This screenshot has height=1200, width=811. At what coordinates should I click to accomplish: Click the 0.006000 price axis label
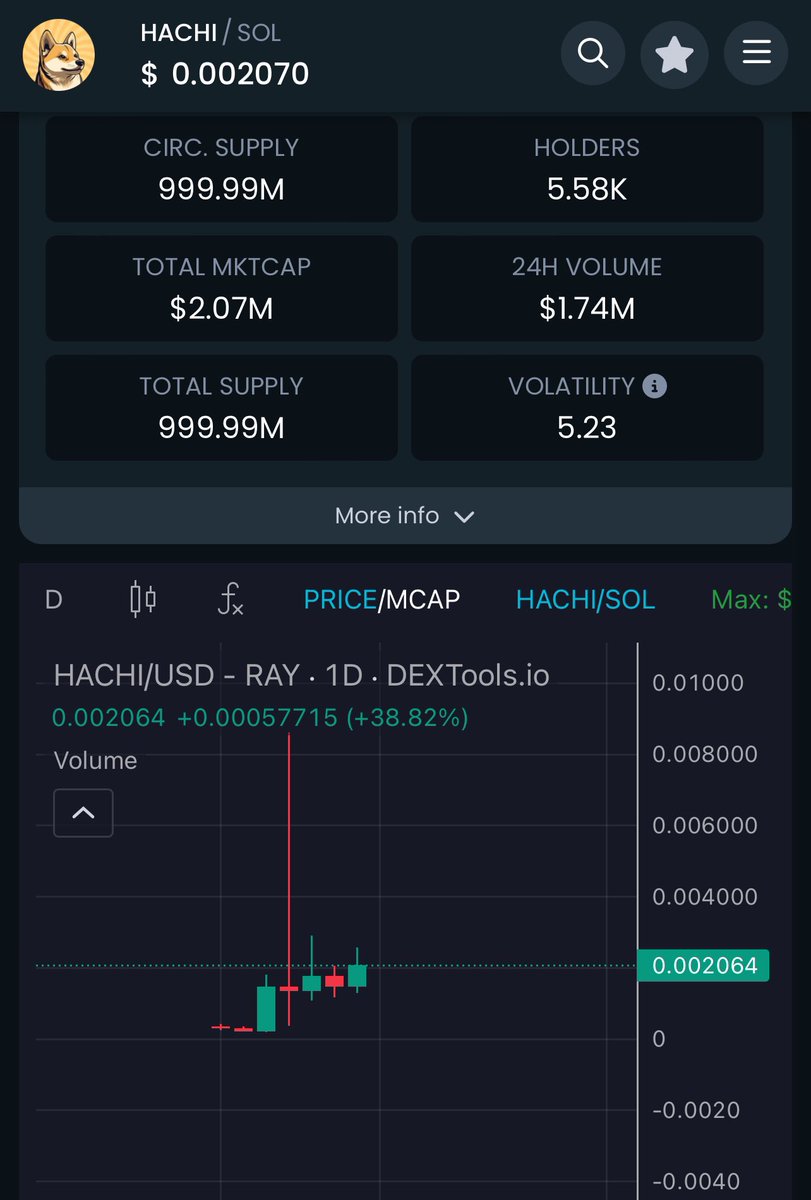(705, 825)
